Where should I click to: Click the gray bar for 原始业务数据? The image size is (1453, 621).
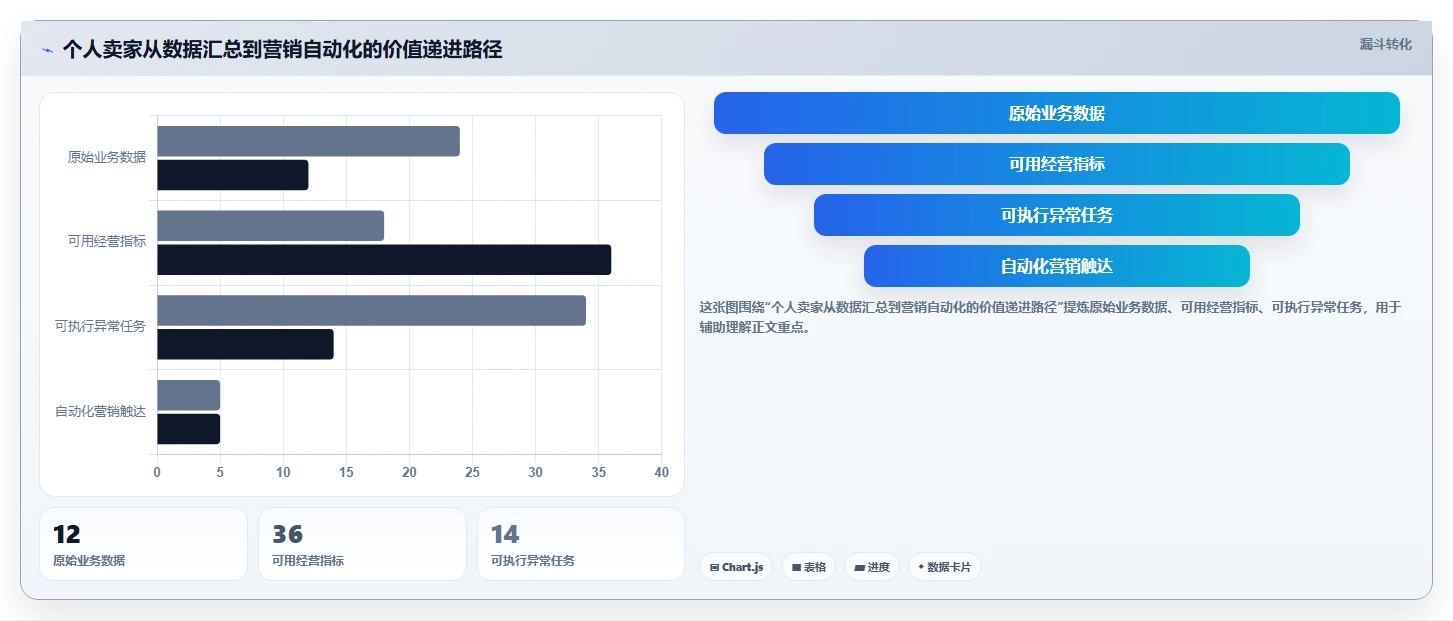(x=308, y=141)
